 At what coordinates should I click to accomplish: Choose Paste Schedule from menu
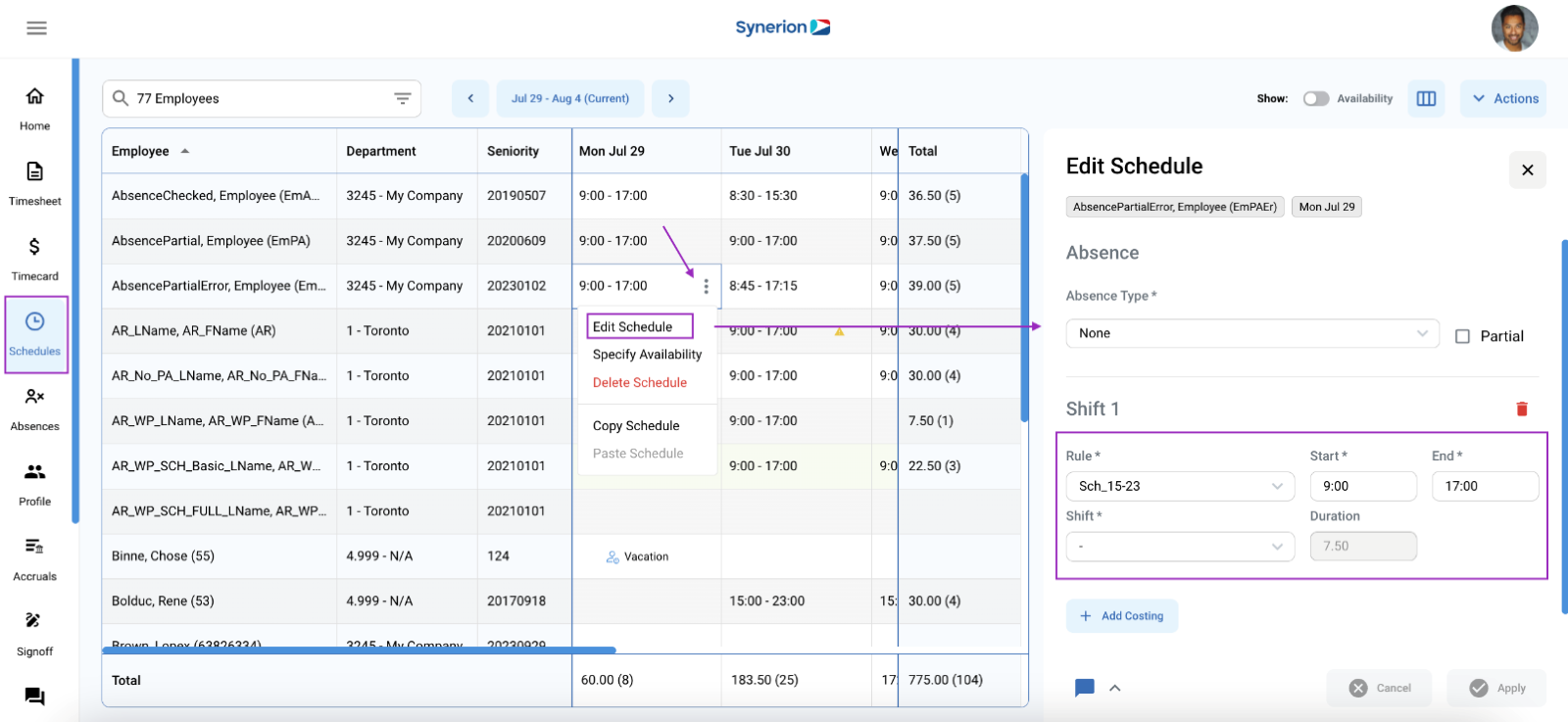coord(638,454)
